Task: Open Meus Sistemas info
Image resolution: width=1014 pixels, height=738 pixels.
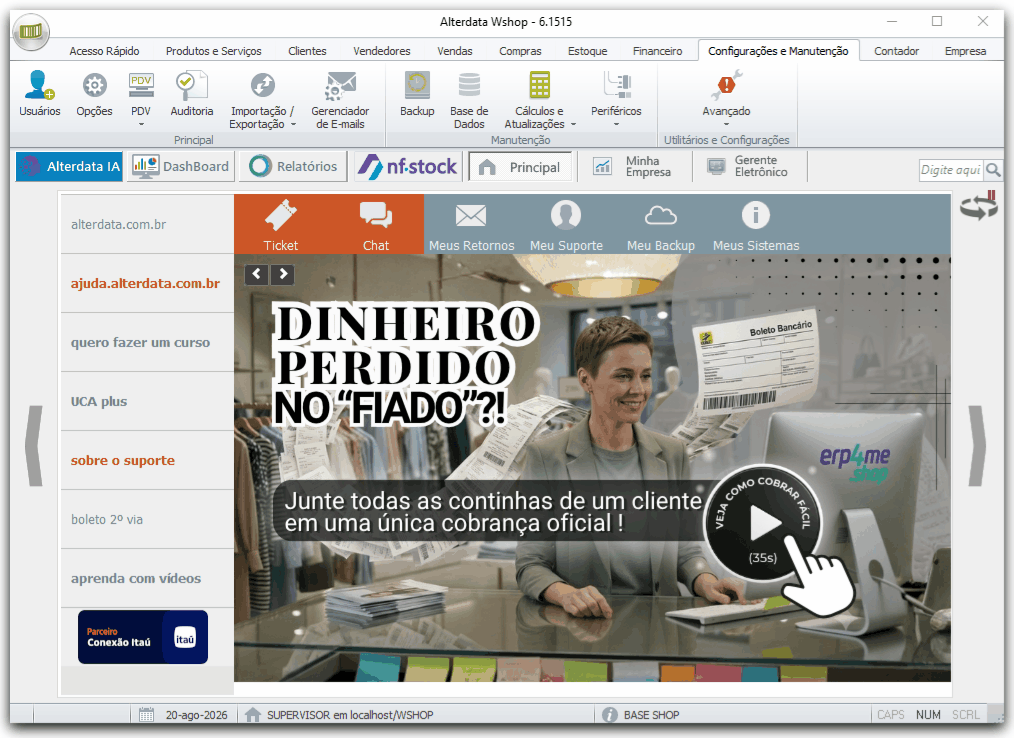Action: pyautogui.click(x=755, y=224)
